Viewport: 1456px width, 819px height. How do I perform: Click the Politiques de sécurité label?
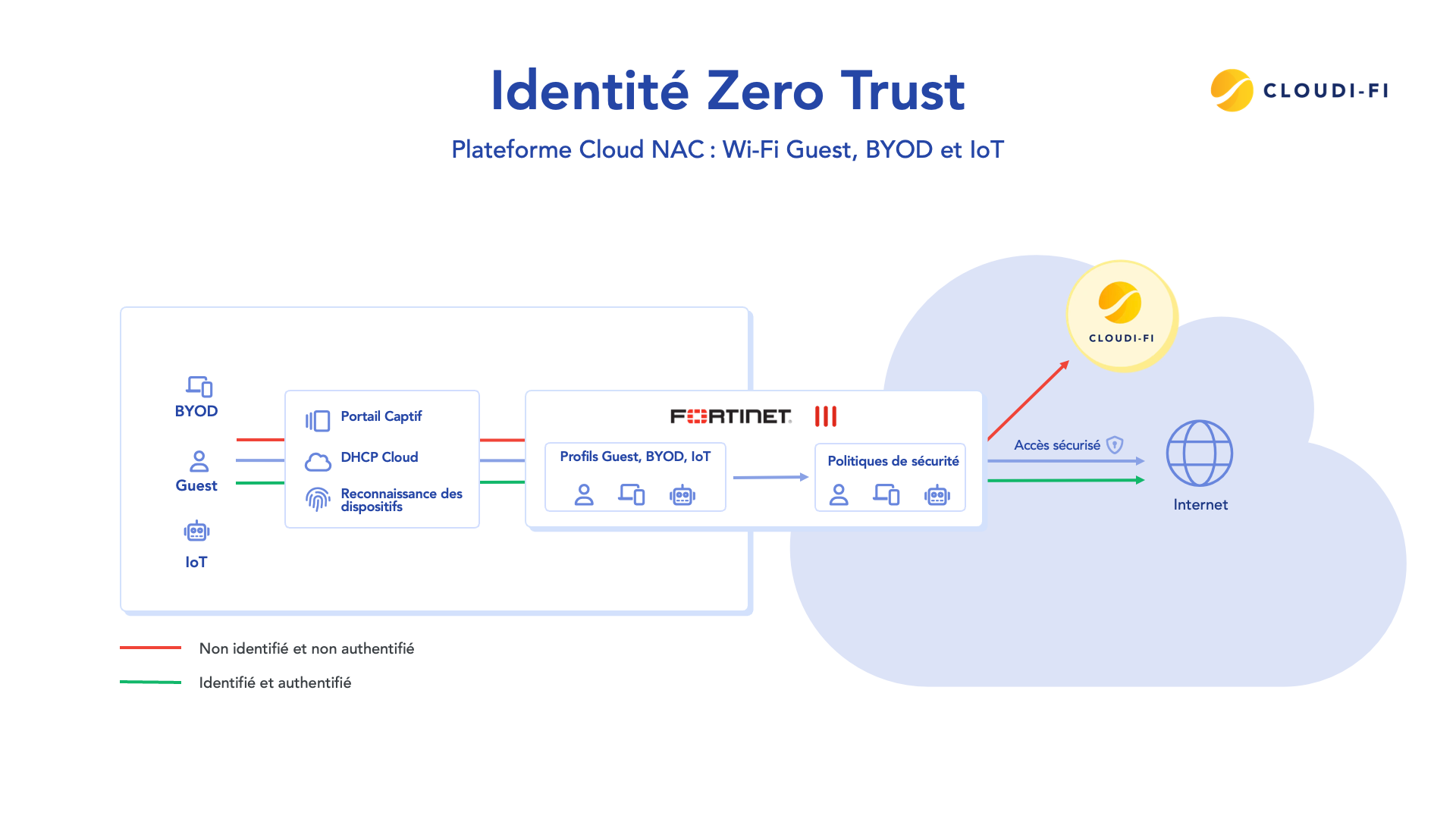[x=893, y=461]
